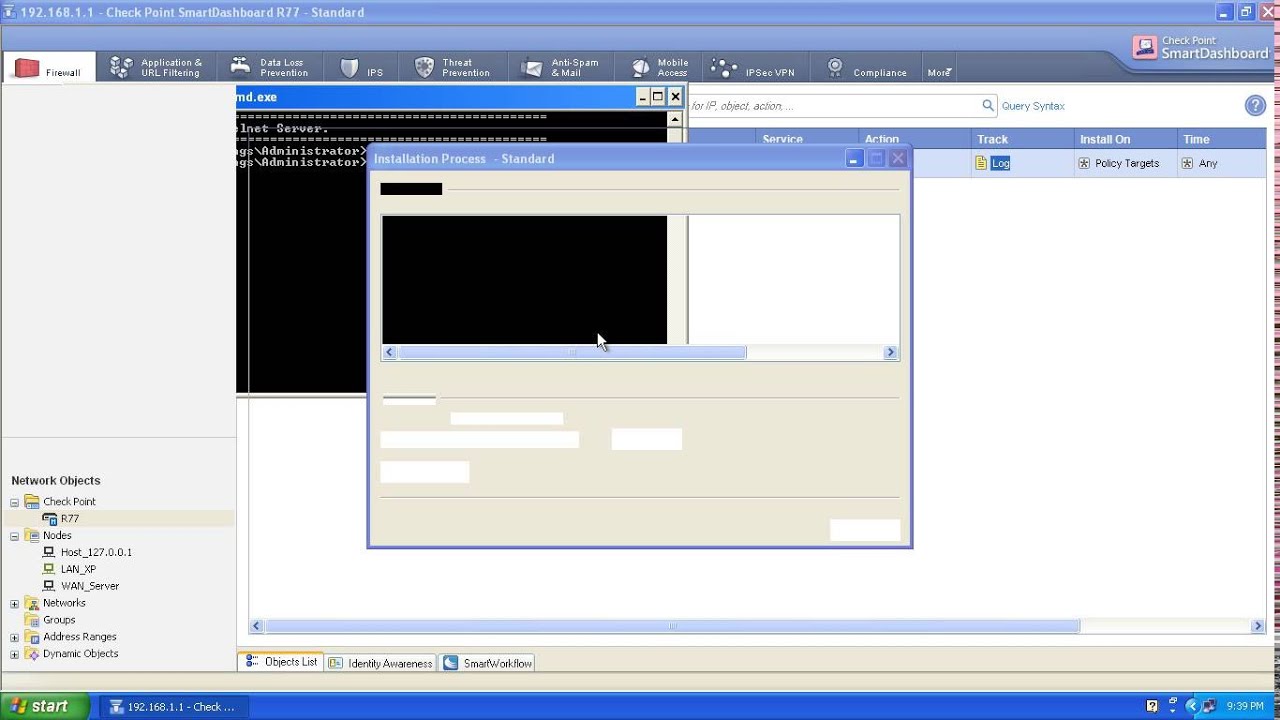Image resolution: width=1280 pixels, height=720 pixels.
Task: Click the Networks folder icon
Action: (x=31, y=603)
